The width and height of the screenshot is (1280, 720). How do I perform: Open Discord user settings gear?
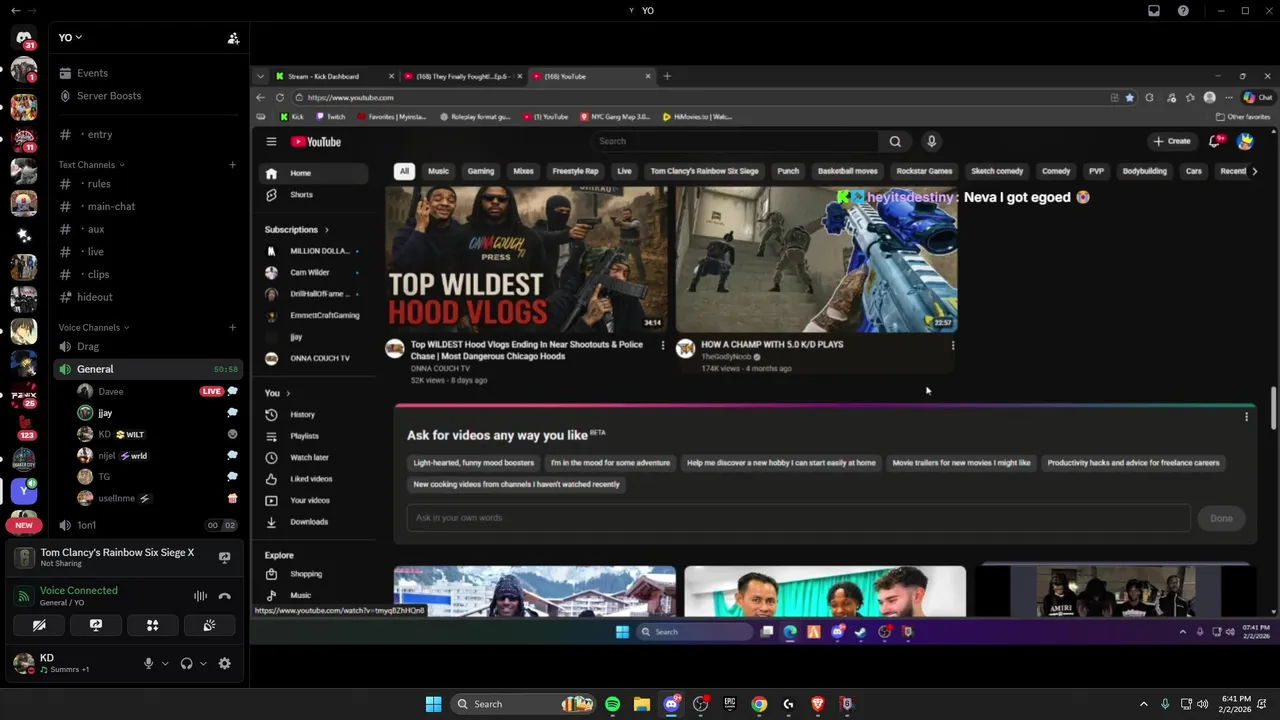pos(225,663)
